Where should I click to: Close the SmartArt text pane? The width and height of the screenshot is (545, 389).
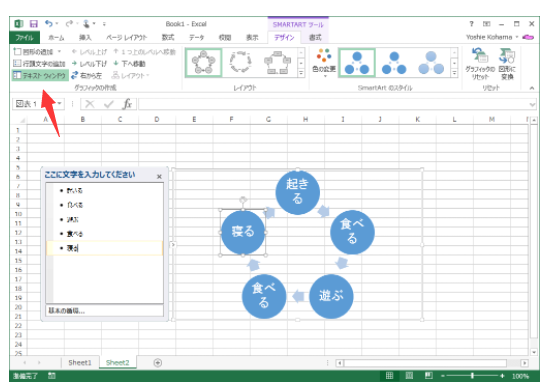[159, 177]
